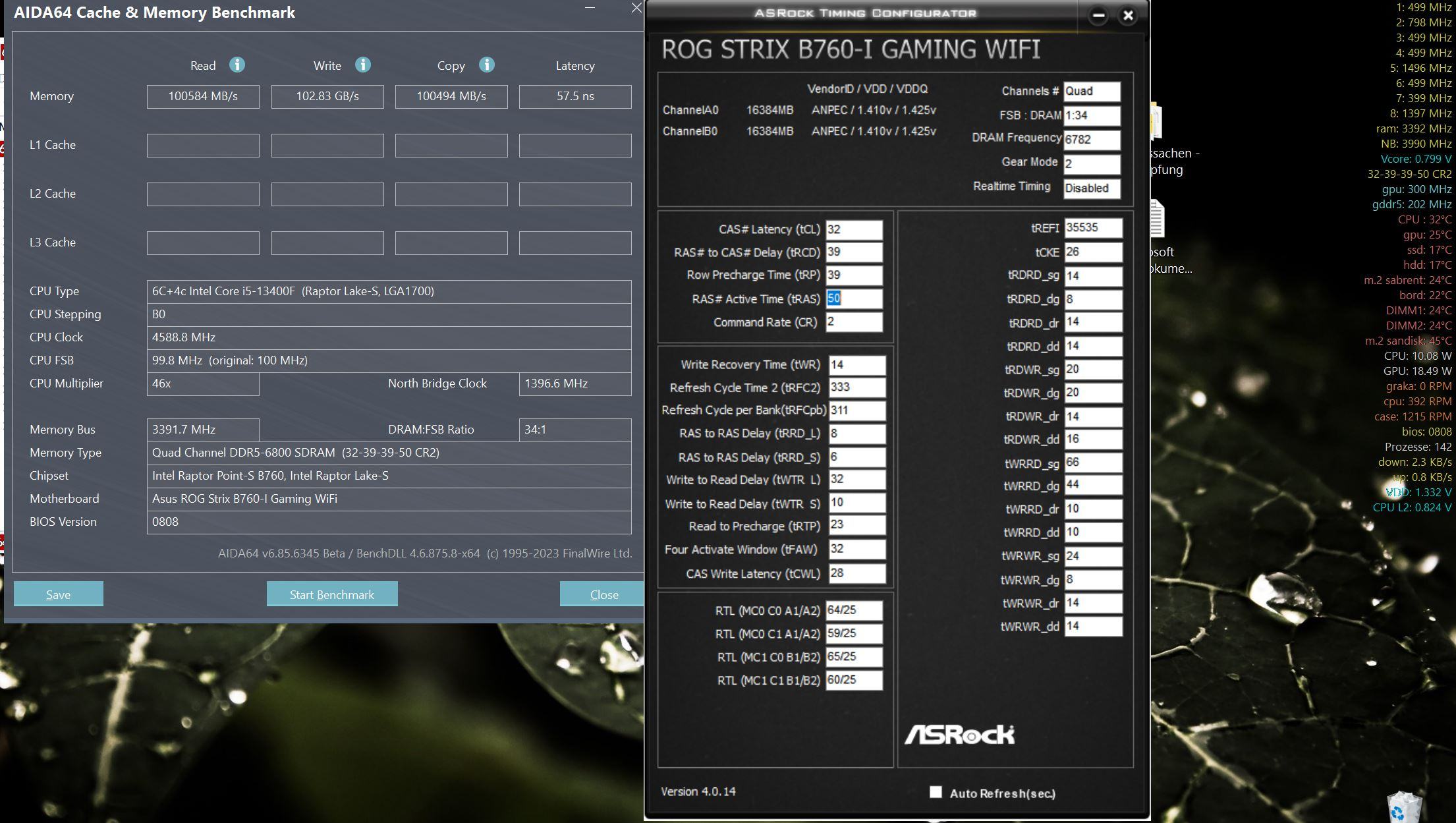Click the Copy info icon in AIDA64

487,65
